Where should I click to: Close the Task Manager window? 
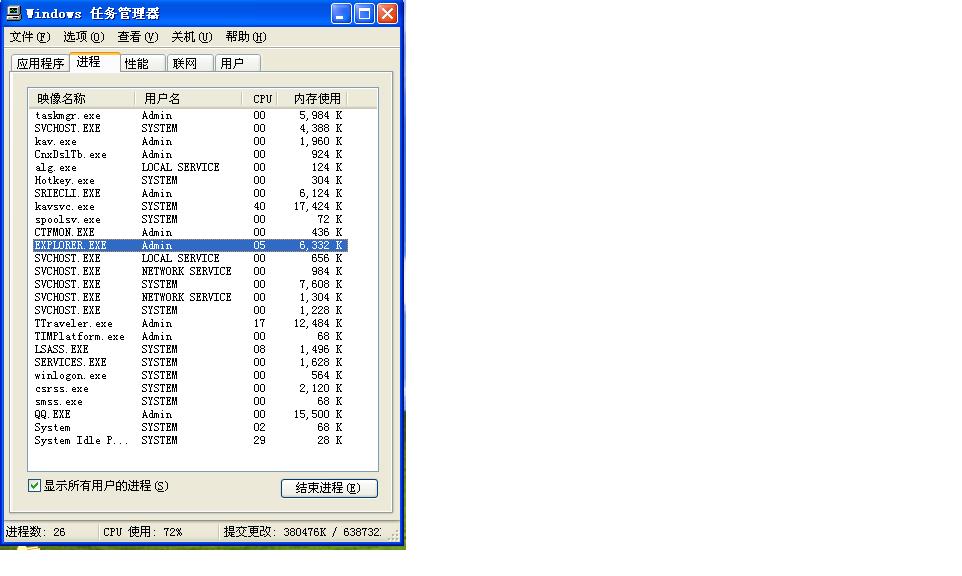(x=387, y=13)
